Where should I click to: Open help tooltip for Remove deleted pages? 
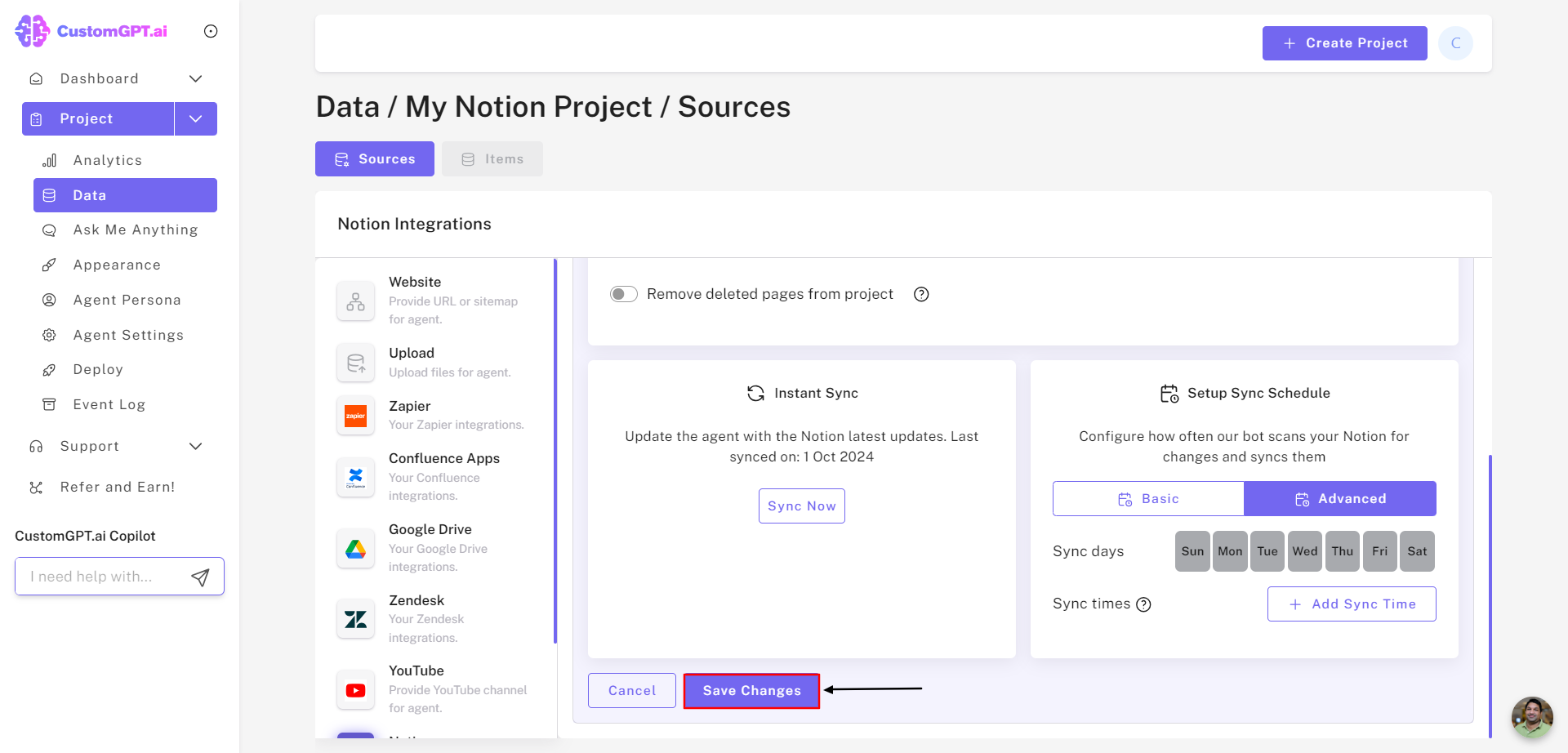click(x=921, y=294)
